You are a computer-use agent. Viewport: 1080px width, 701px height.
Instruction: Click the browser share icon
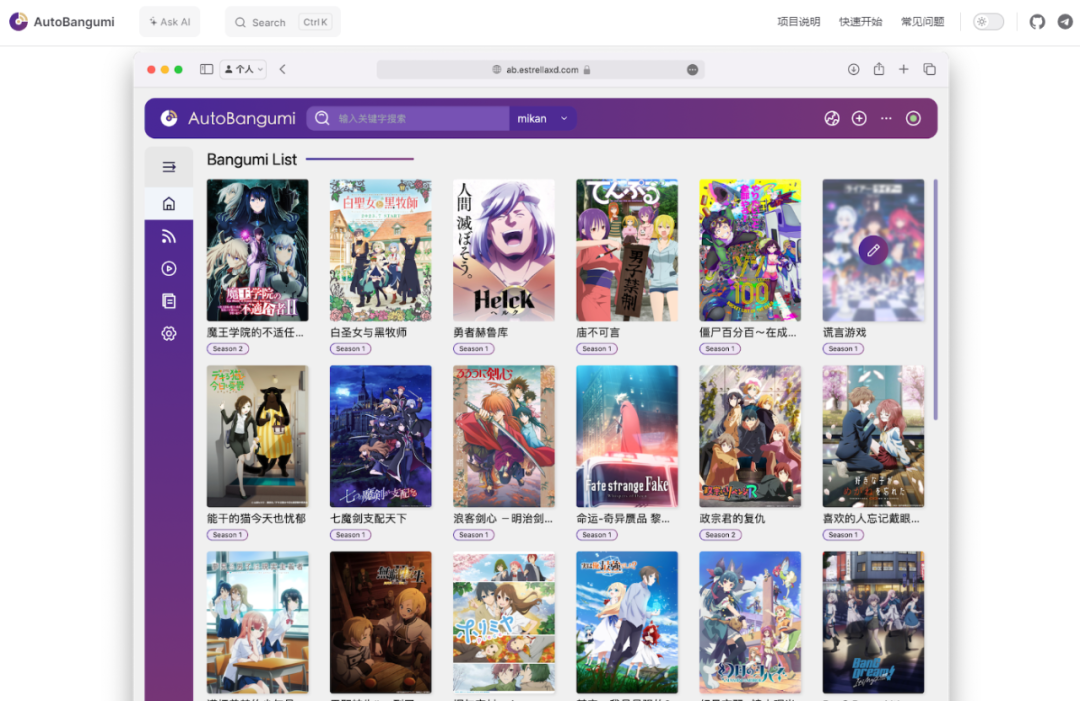tap(879, 69)
